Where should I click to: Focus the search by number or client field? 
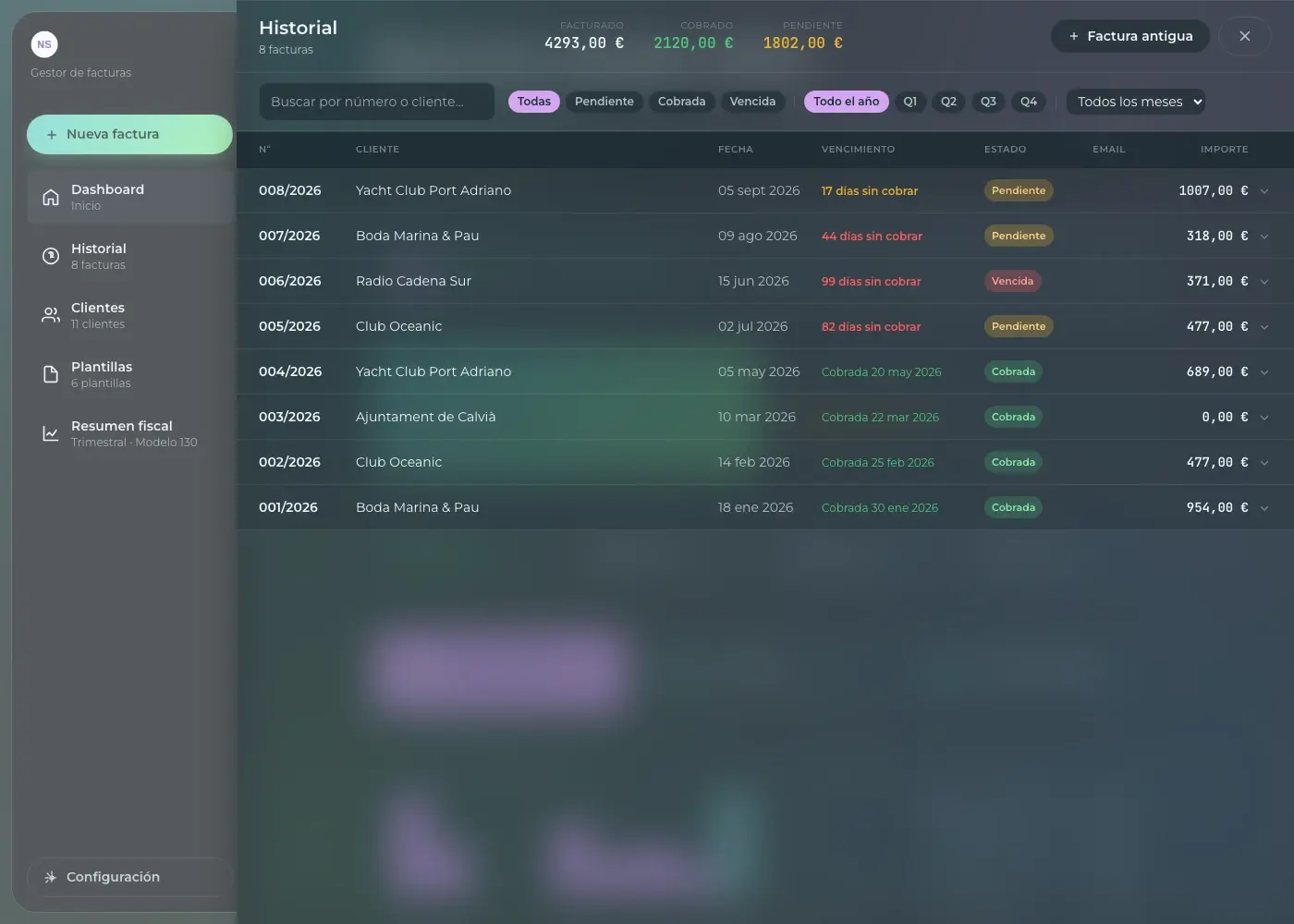click(x=377, y=102)
